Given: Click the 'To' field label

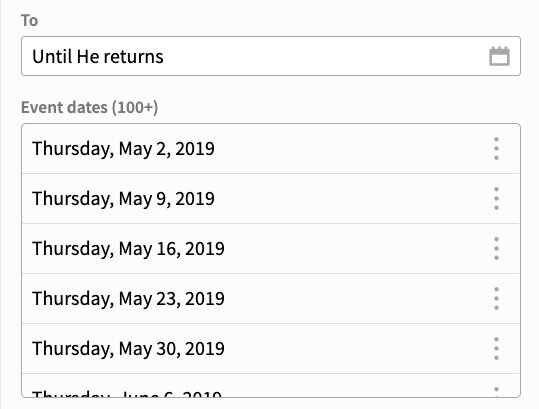Looking at the screenshot, I should point(30,20).
